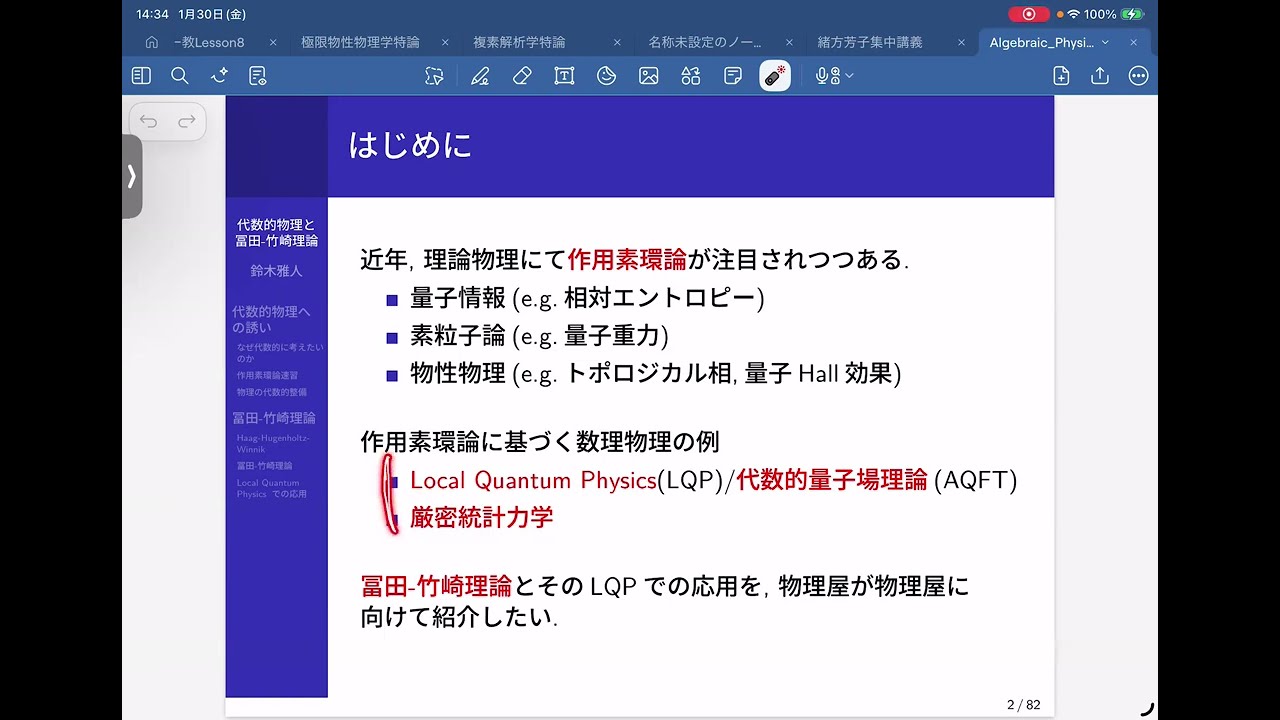Viewport: 1280px width, 720px height.
Task: Undo the last action
Action: tap(149, 122)
